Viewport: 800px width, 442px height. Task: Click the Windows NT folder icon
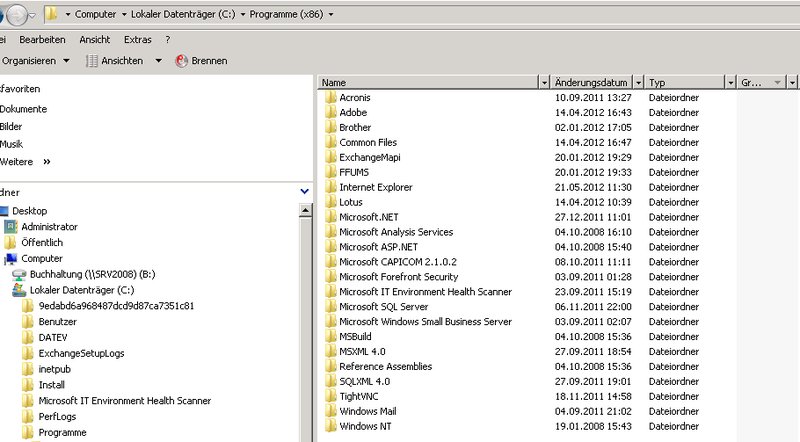(331, 426)
